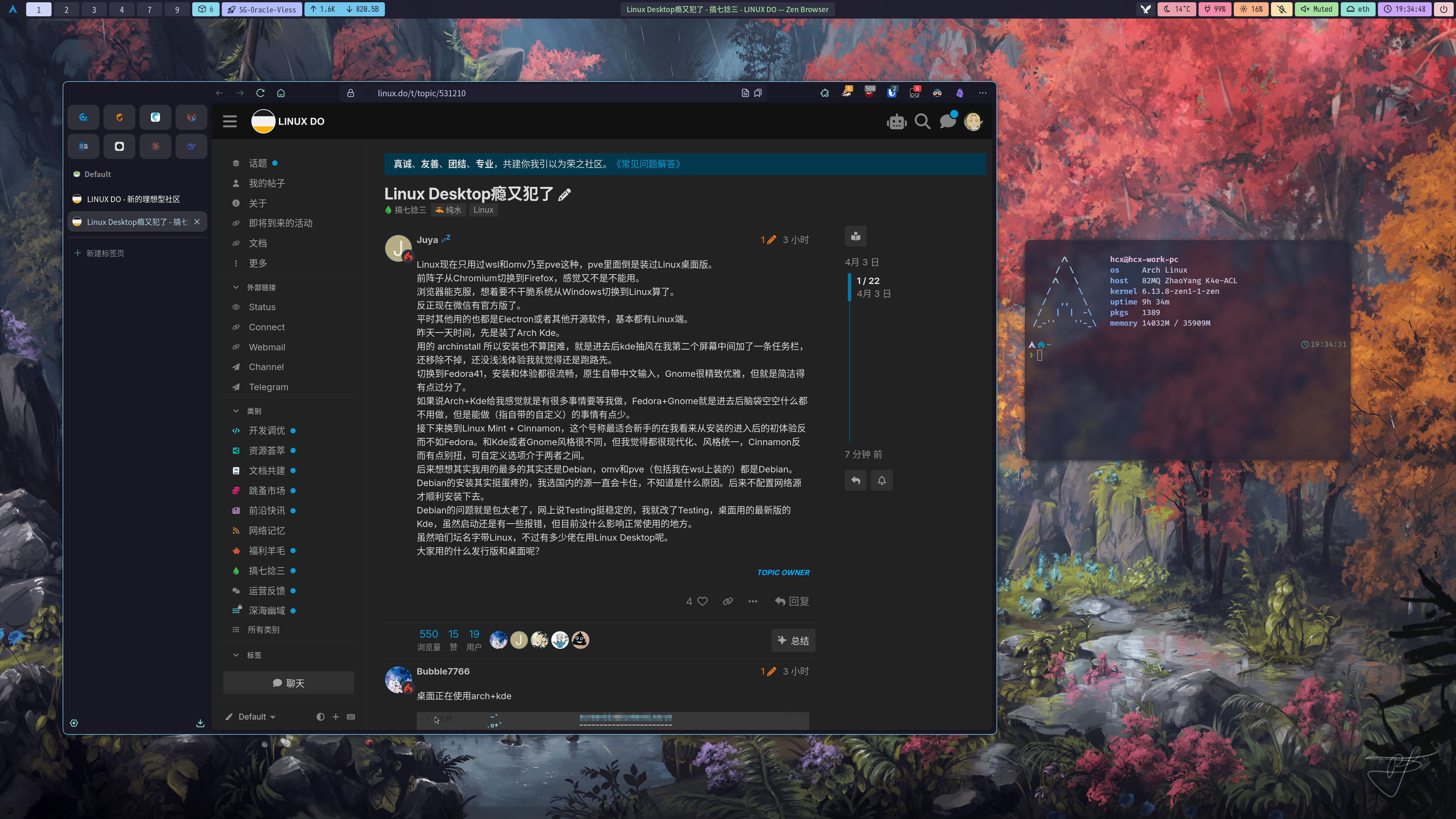The height and width of the screenshot is (819, 1456).
Task: Like the first post with the heart
Action: point(703,601)
